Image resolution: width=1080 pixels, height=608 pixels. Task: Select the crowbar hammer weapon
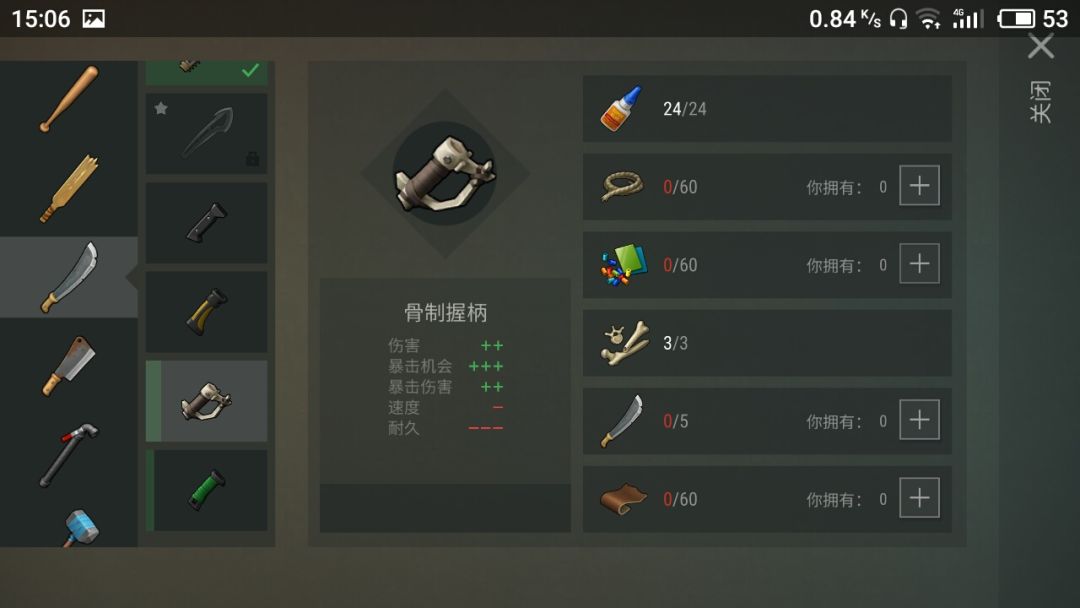click(x=69, y=455)
